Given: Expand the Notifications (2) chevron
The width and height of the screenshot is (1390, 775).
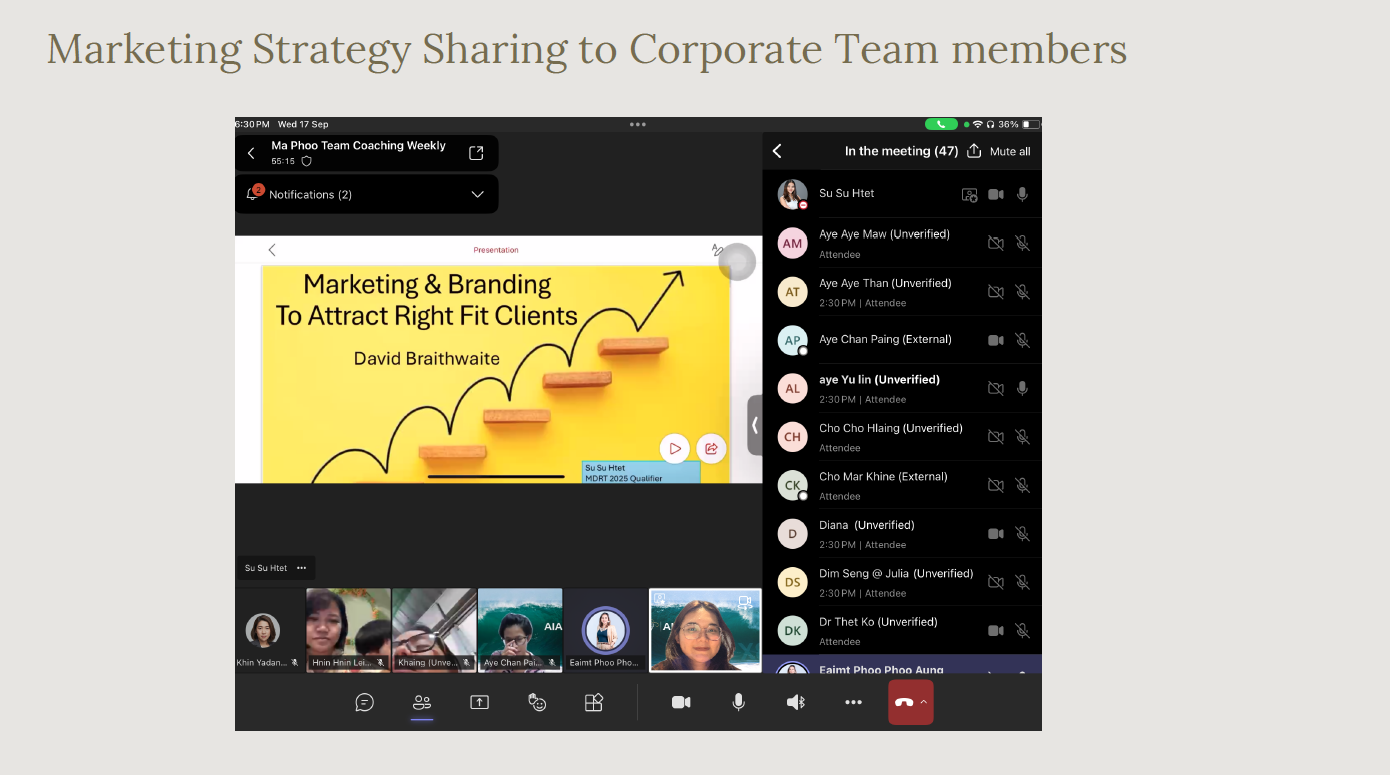Looking at the screenshot, I should tap(477, 194).
